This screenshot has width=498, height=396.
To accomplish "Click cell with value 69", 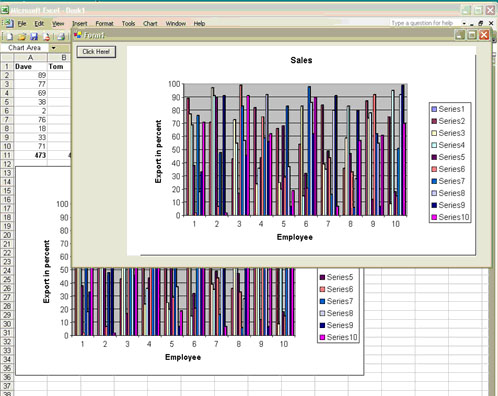I will coord(30,93).
